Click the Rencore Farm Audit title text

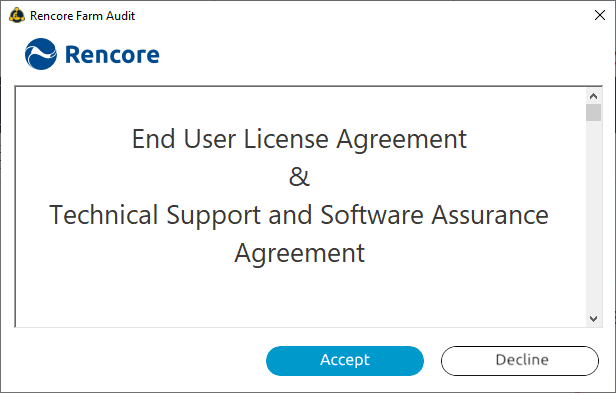[x=82, y=16]
